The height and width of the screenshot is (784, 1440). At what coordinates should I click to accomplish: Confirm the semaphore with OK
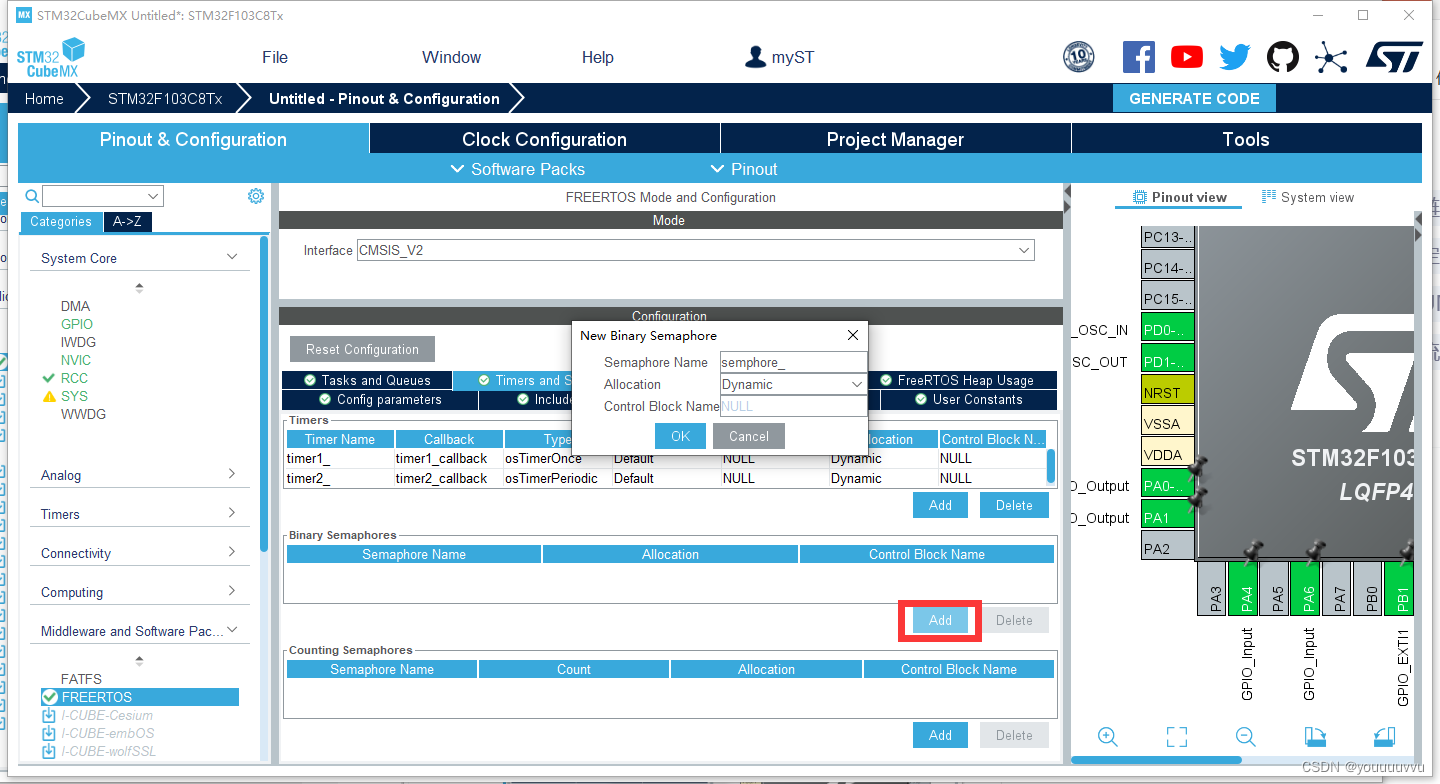681,436
